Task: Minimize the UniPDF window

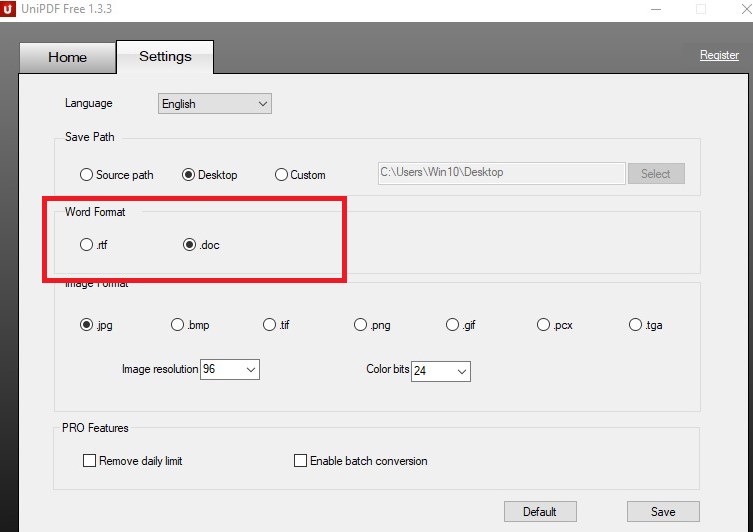Action: [656, 9]
